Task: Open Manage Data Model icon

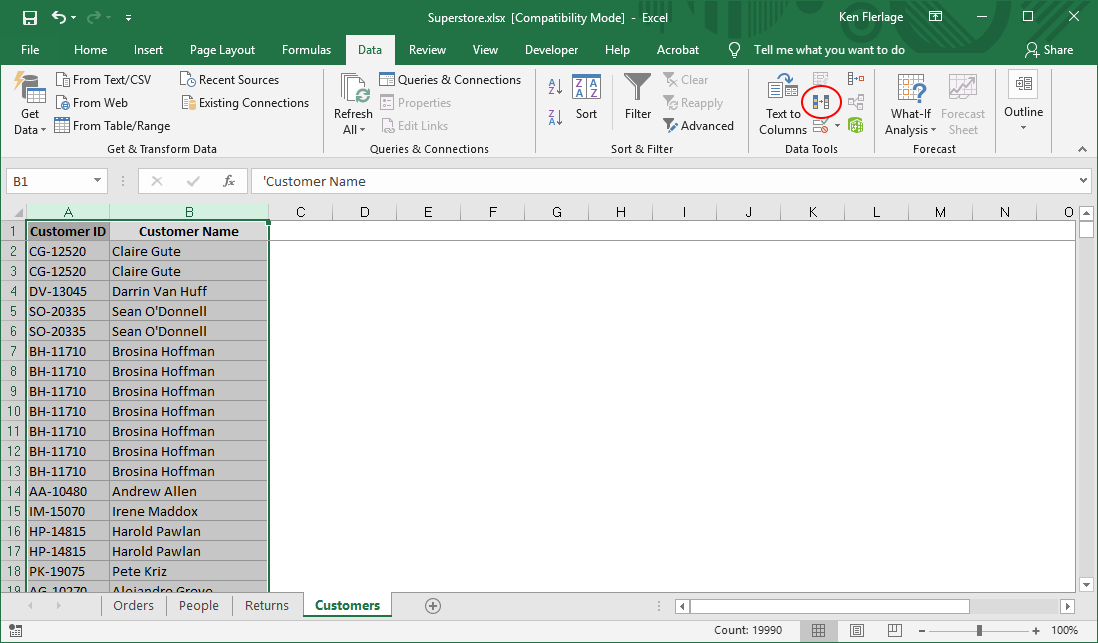Action: [856, 126]
